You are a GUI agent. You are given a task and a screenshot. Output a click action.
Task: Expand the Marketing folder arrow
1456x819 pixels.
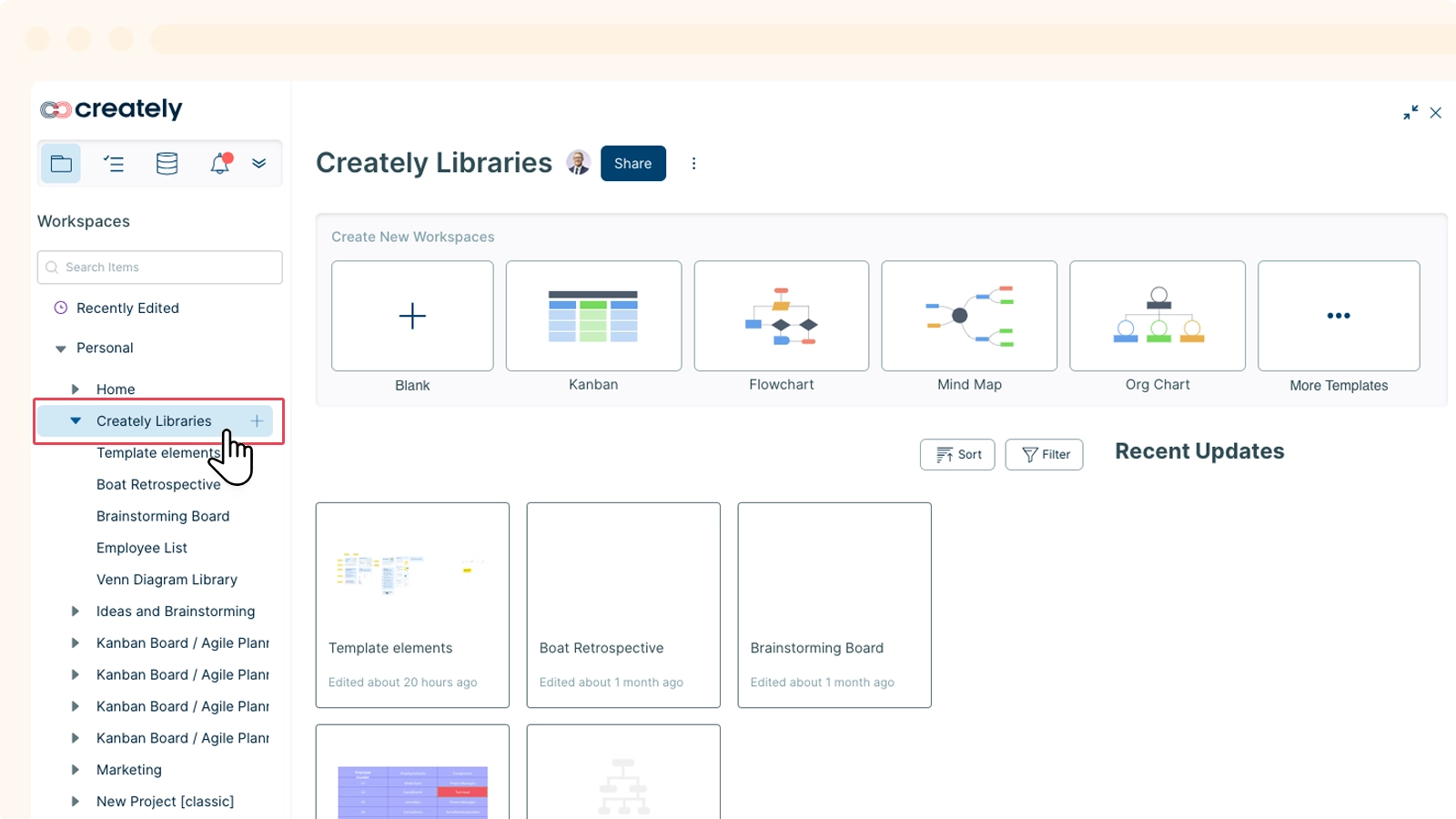click(76, 770)
